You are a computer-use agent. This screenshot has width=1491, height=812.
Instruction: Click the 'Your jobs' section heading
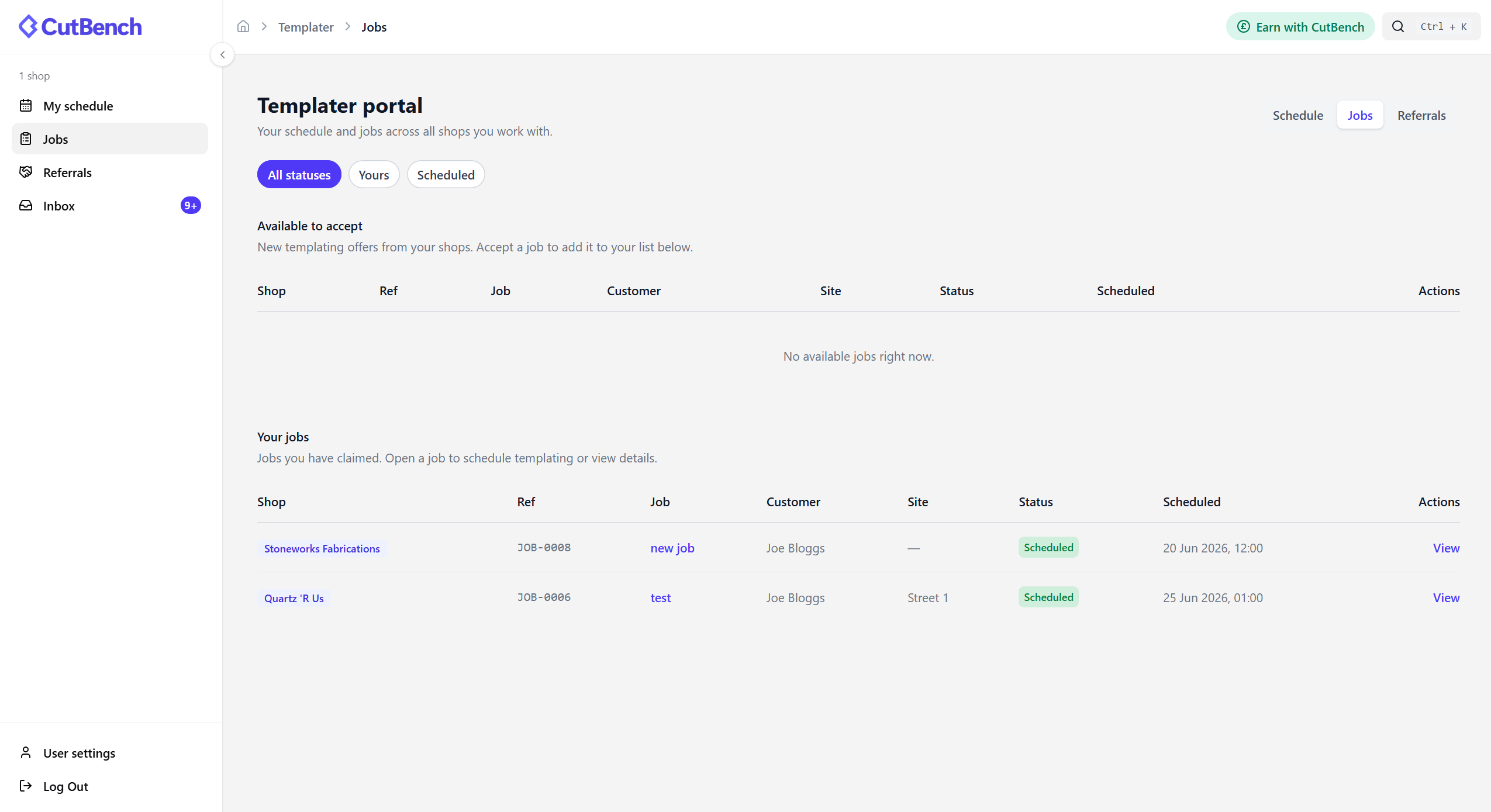point(283,437)
